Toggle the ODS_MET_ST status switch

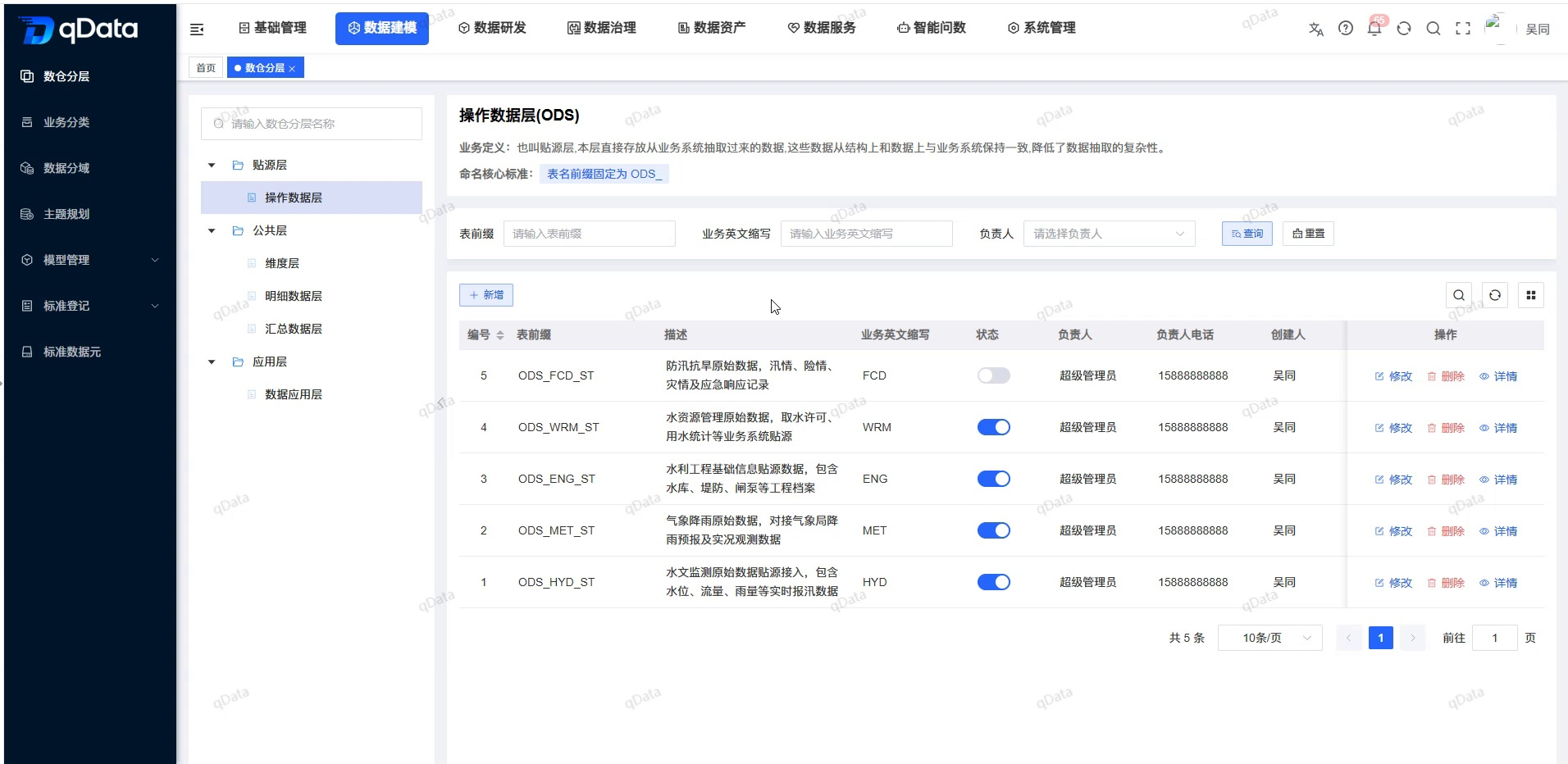coord(993,530)
